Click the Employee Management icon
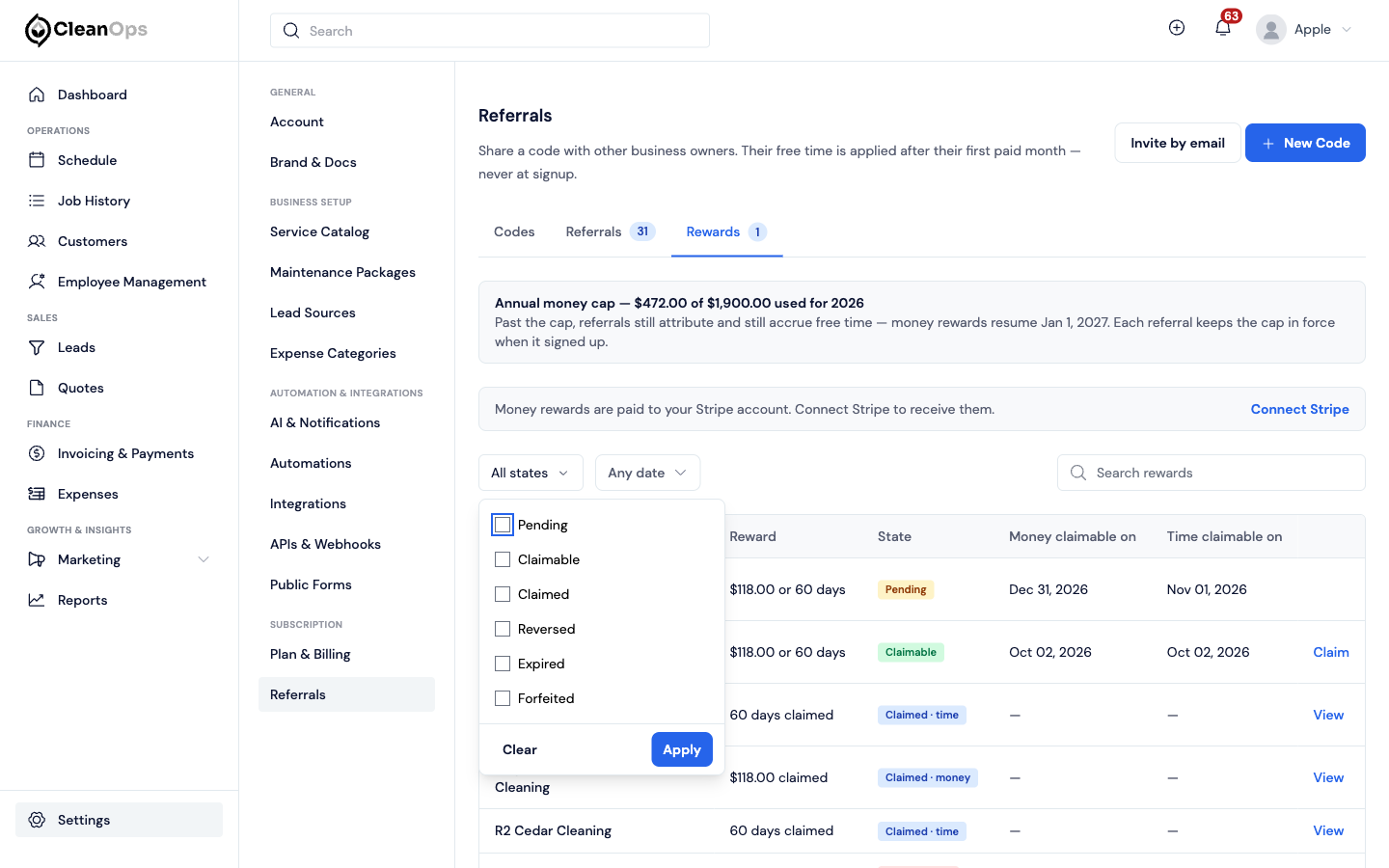Screen dimensions: 1389x868 coord(37,282)
